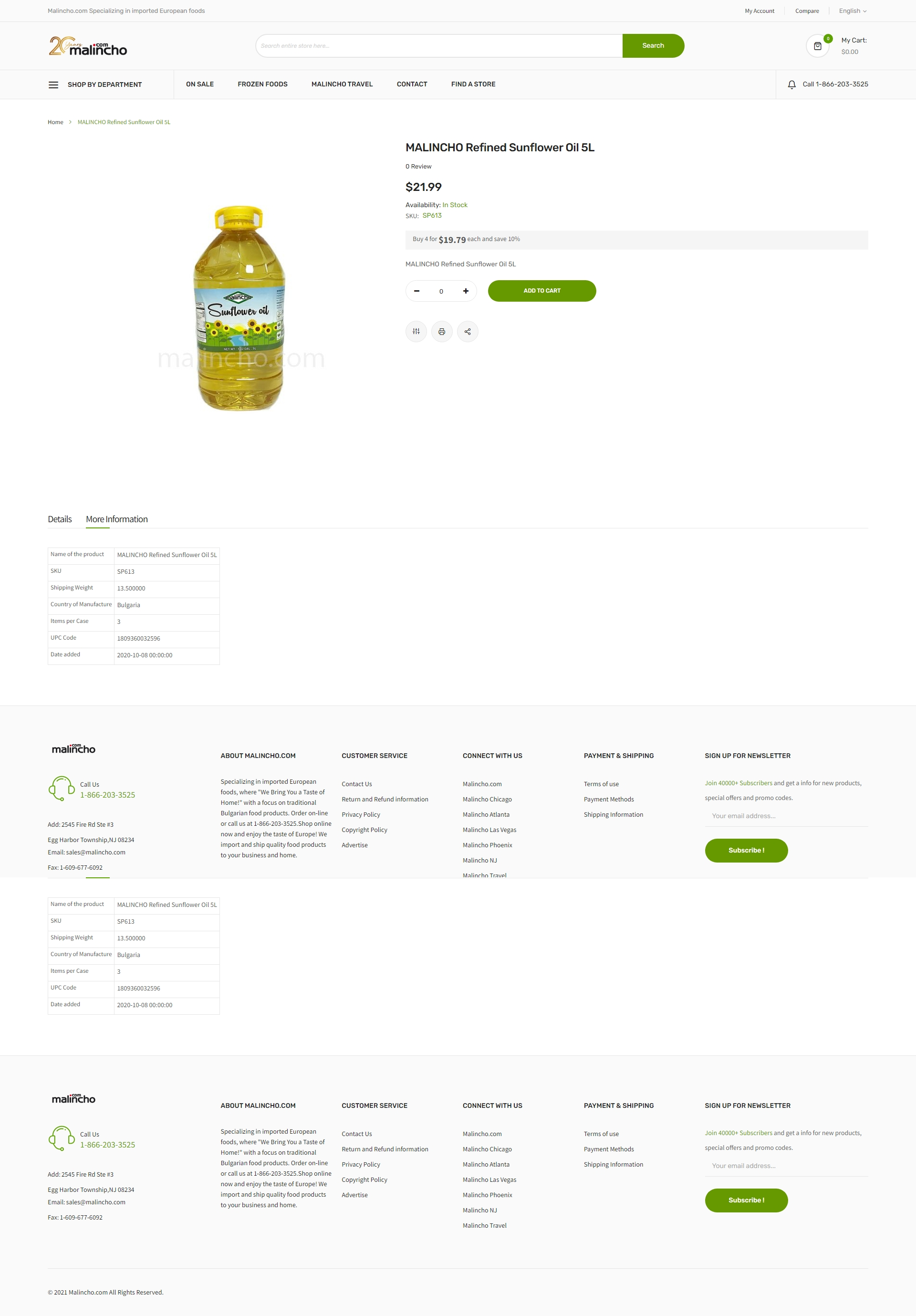
Task: Click the Add to Cart button
Action: (542, 291)
